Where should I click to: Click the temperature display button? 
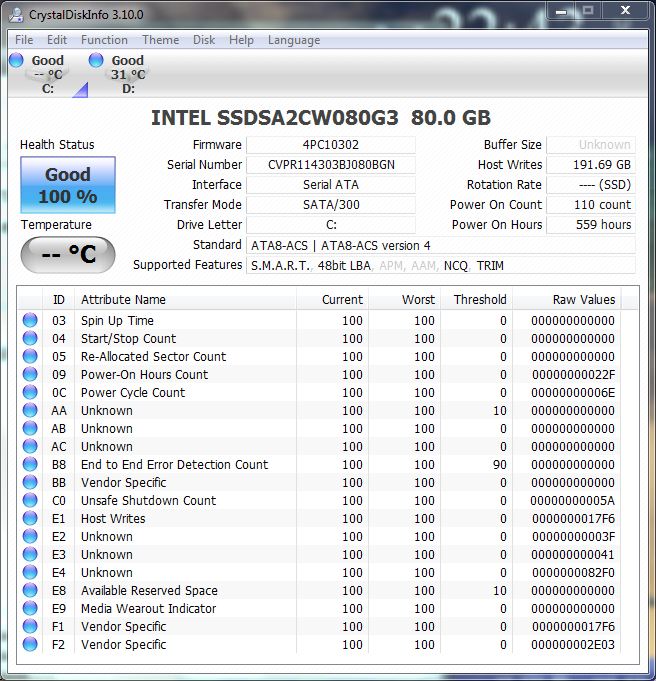pos(68,254)
